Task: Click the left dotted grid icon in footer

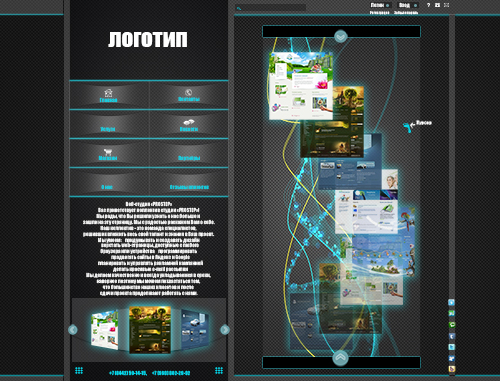Action: pos(79,370)
